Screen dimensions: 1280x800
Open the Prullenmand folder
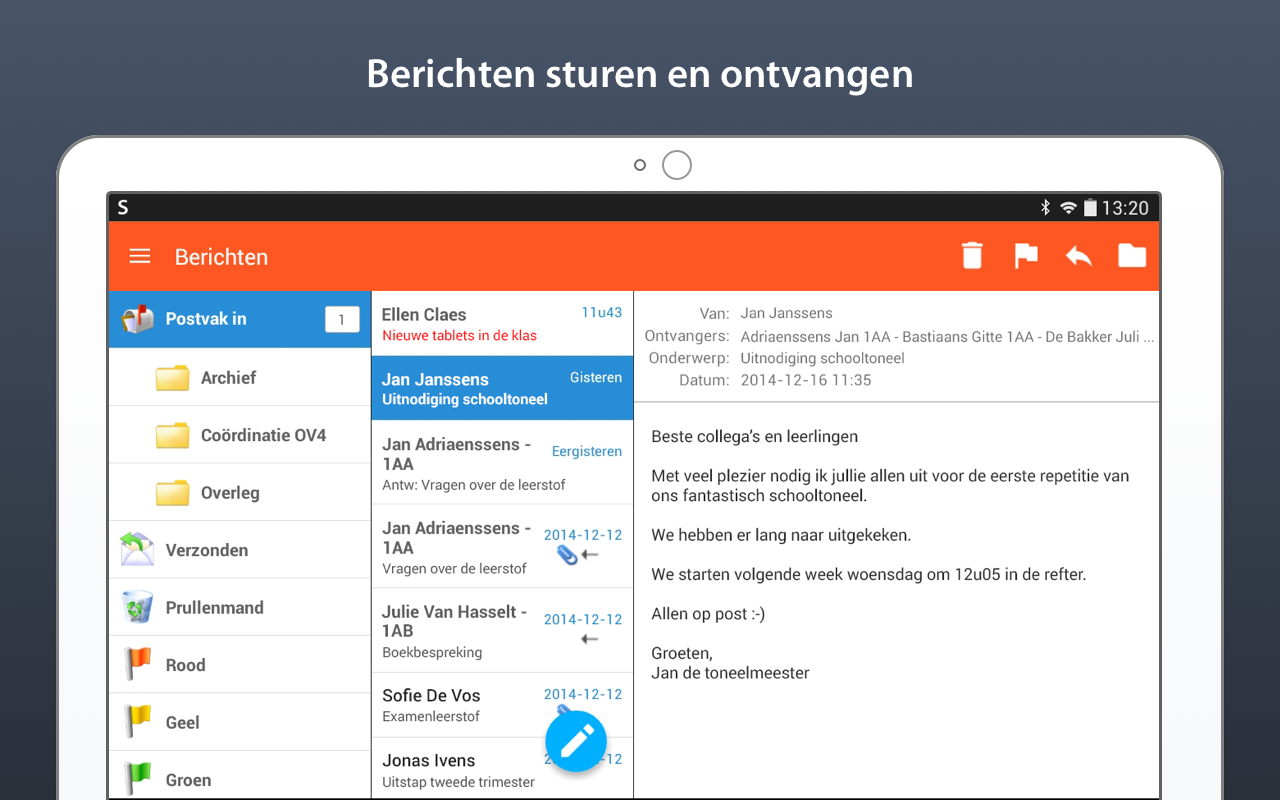click(x=240, y=607)
